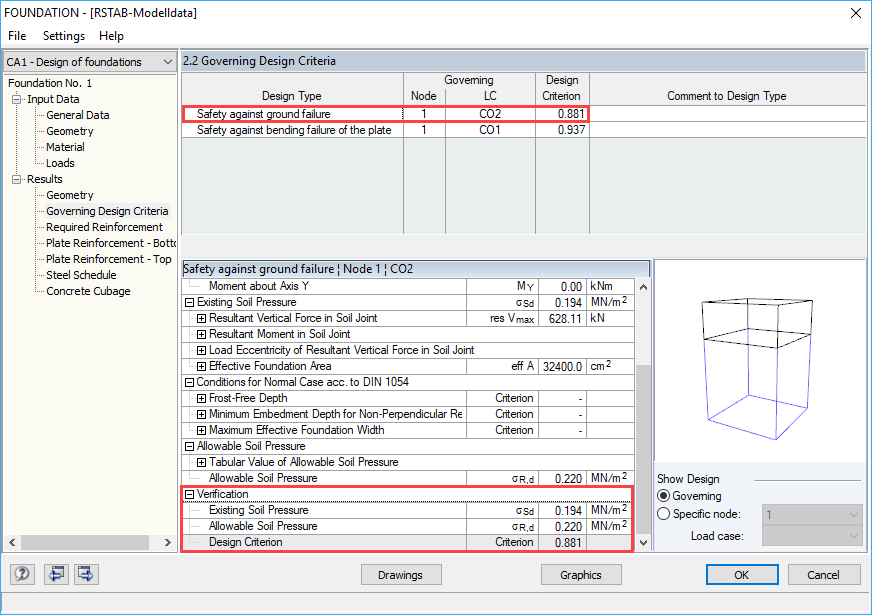The image size is (872, 615).
Task: Click details table scroll up arrow
Action: (643, 287)
